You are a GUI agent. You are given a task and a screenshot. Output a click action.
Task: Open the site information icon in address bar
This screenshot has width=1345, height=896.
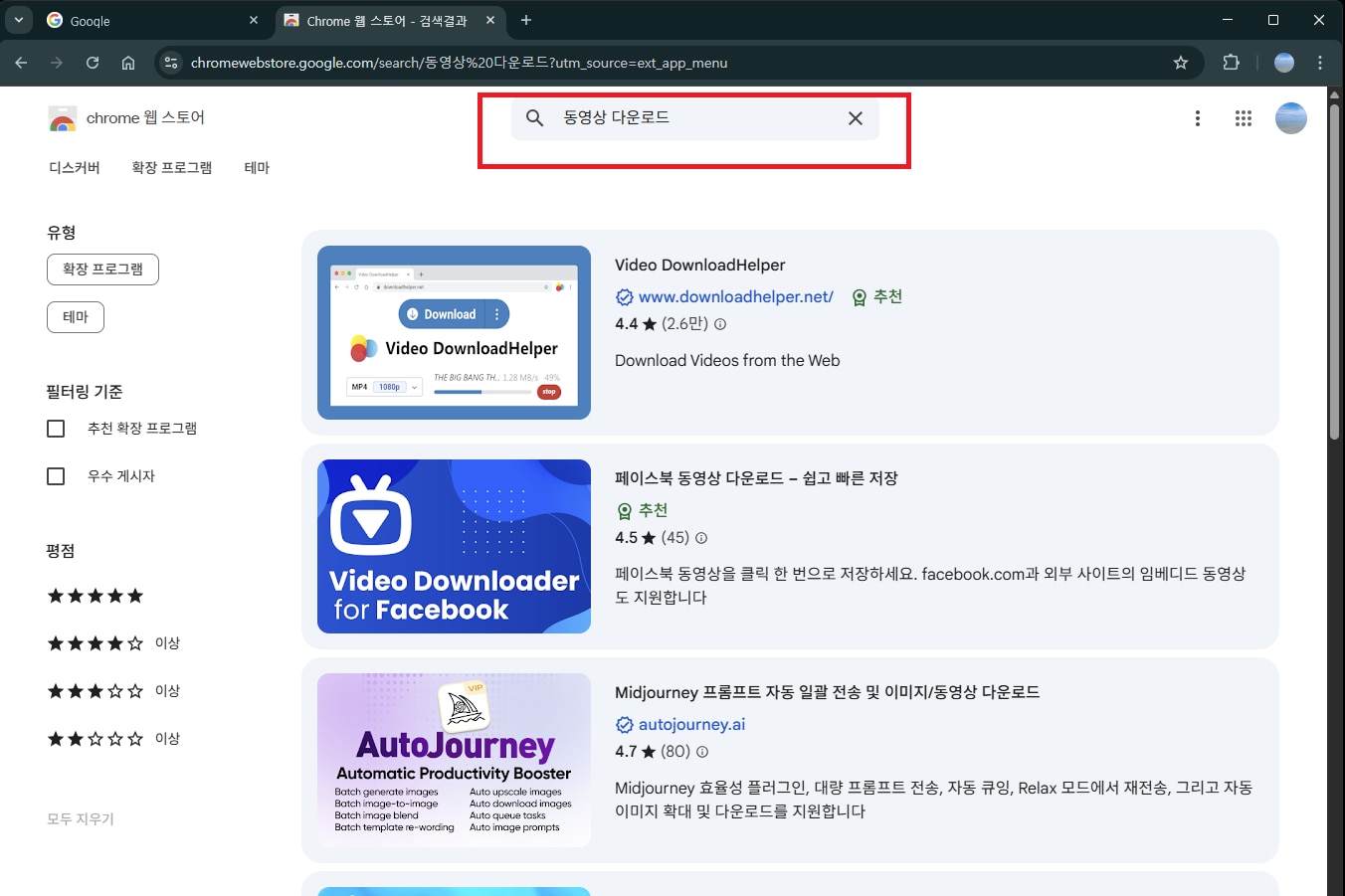pyautogui.click(x=171, y=63)
